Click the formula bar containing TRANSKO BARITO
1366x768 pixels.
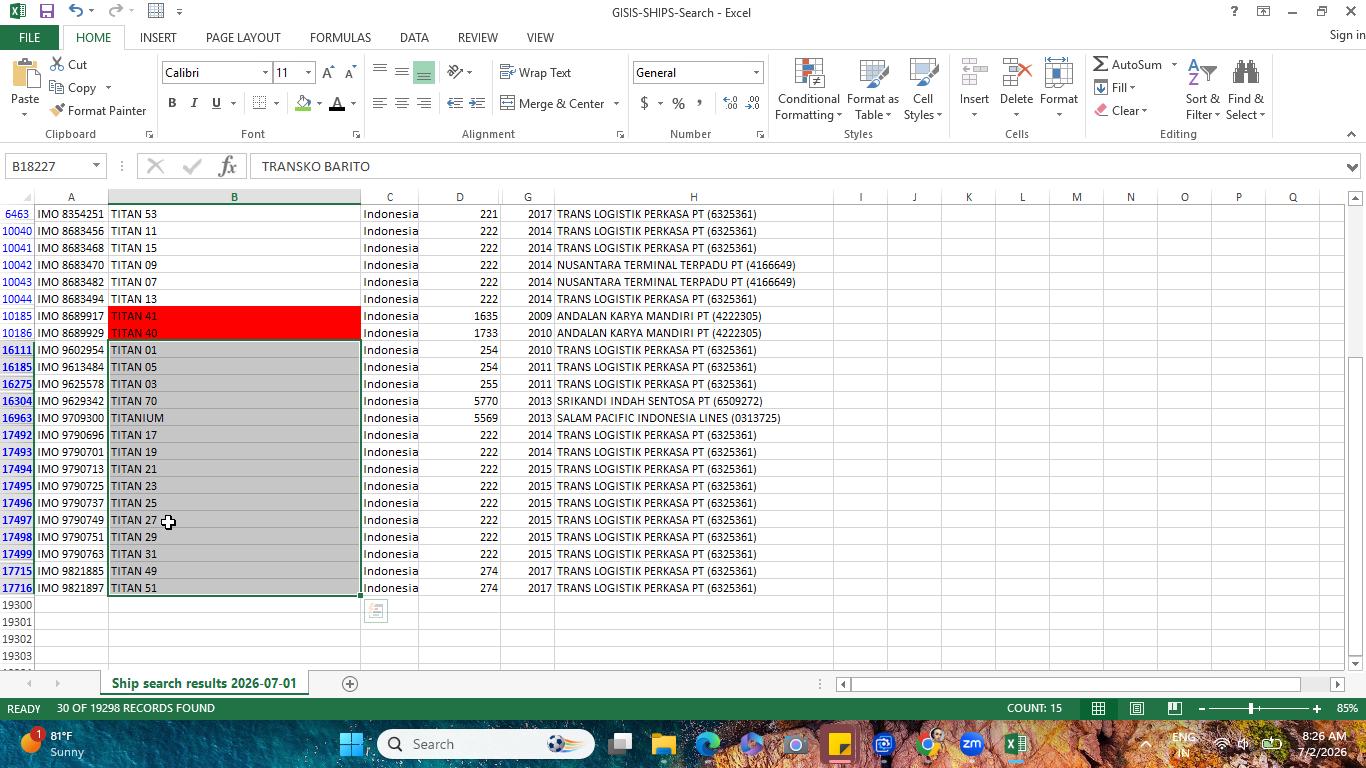(x=796, y=167)
